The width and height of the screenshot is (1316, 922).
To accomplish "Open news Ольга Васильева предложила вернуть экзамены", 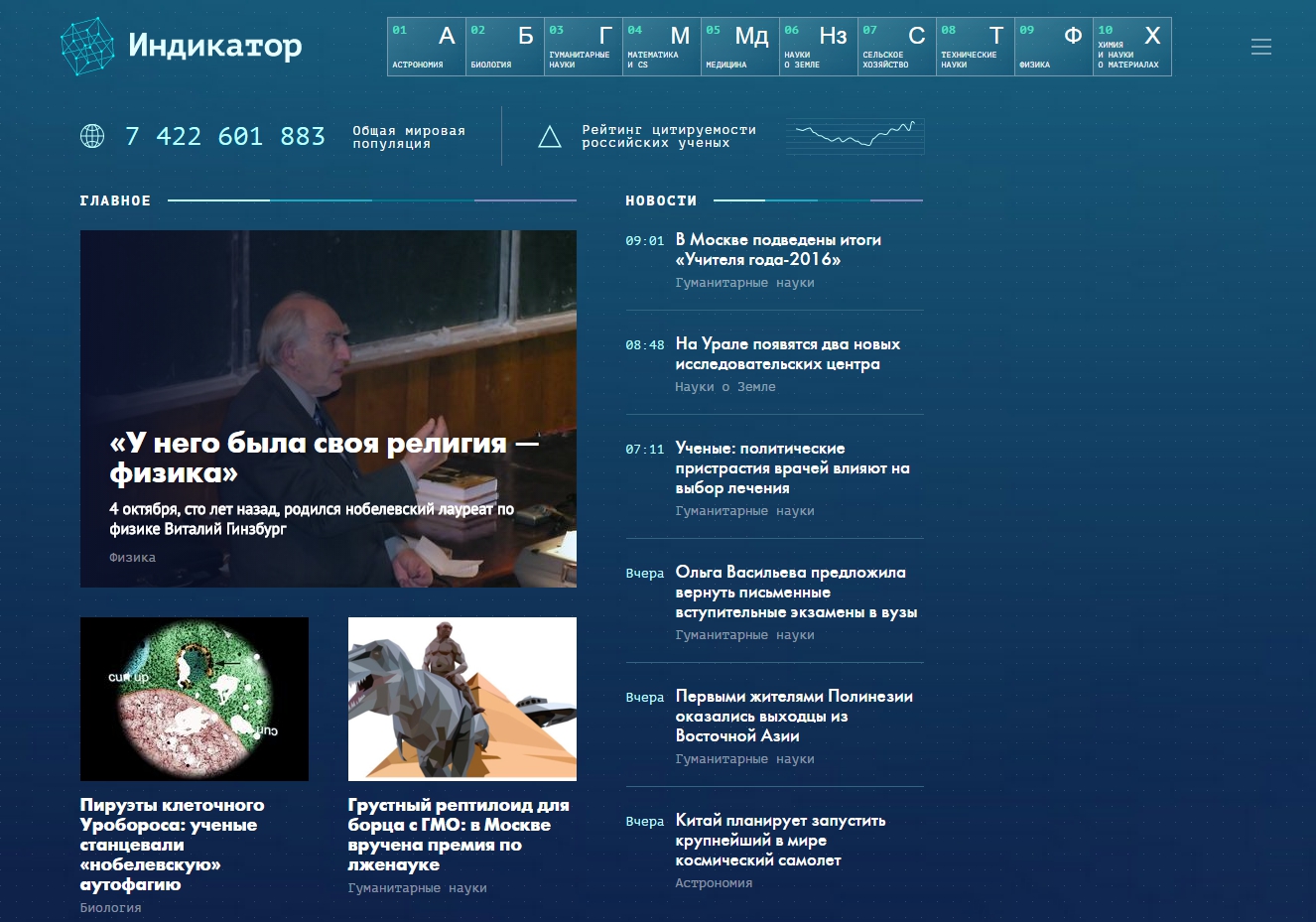I will pos(796,592).
